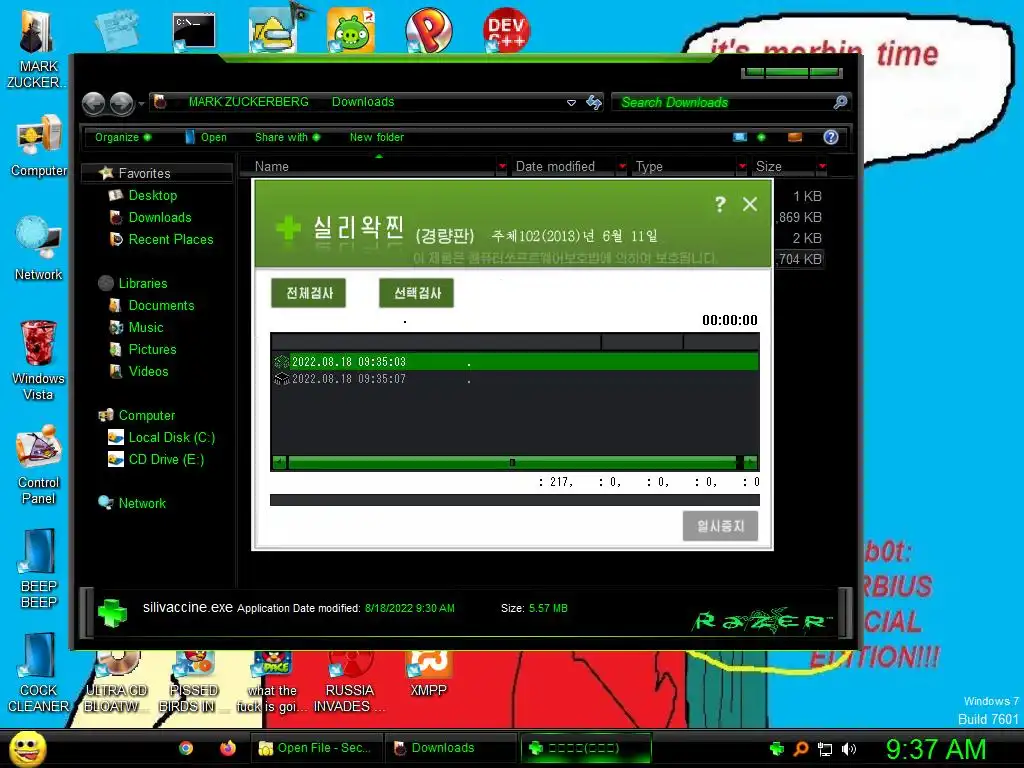Open the Size column filter arrow
Image resolution: width=1024 pixels, height=768 pixels.
[822, 167]
